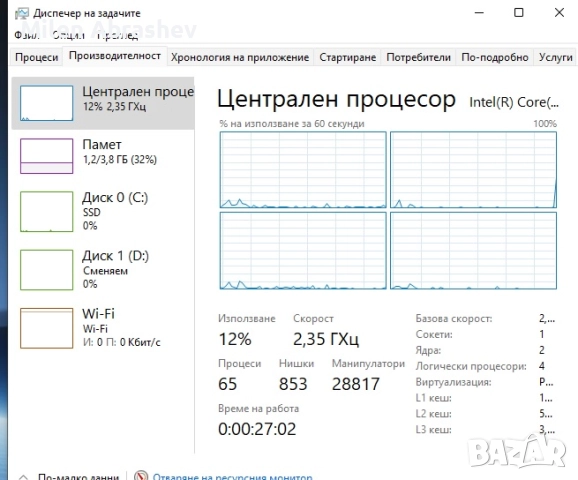Select Памет resource in sidebar
Viewport: 578px width, 480px height.
click(103, 156)
